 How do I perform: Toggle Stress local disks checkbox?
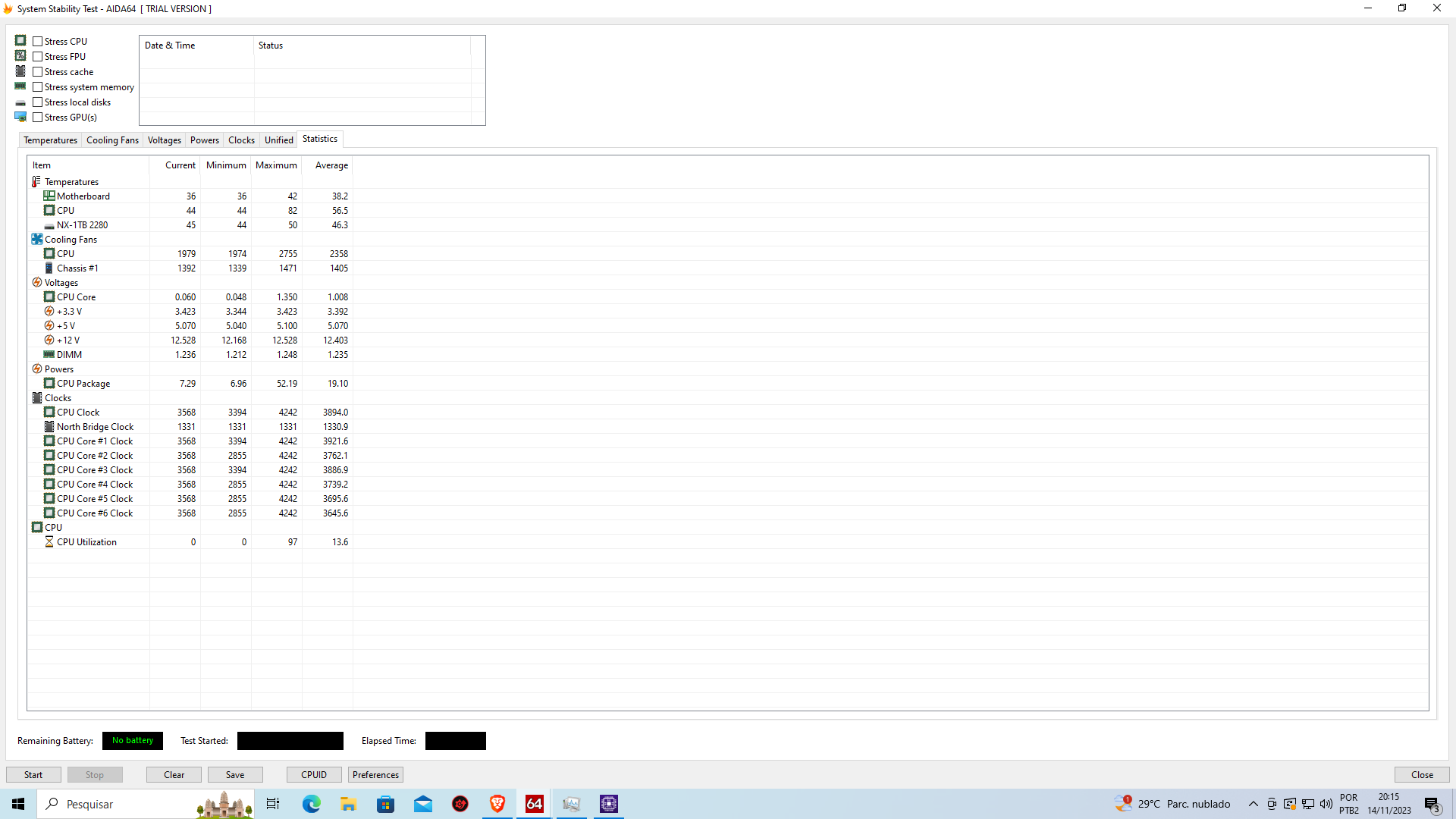(37, 102)
